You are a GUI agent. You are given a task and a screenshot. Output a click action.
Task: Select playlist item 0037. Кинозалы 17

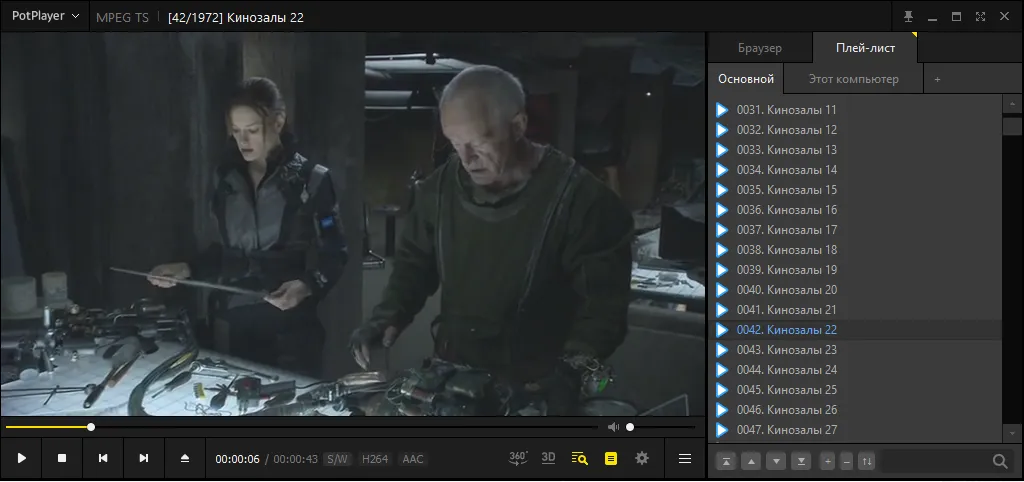pyautogui.click(x=855, y=230)
